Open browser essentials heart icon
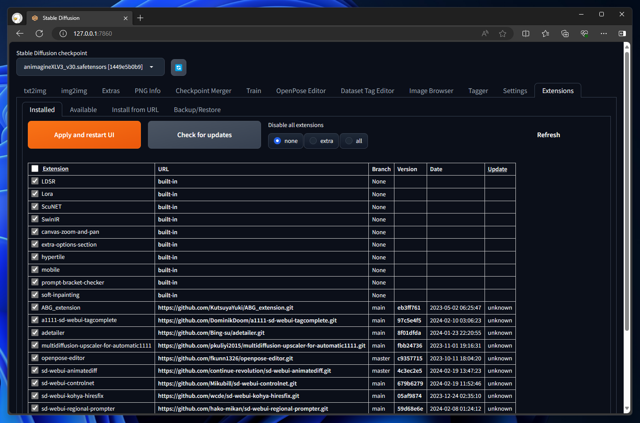The height and width of the screenshot is (423, 640). pyautogui.click(x=584, y=33)
